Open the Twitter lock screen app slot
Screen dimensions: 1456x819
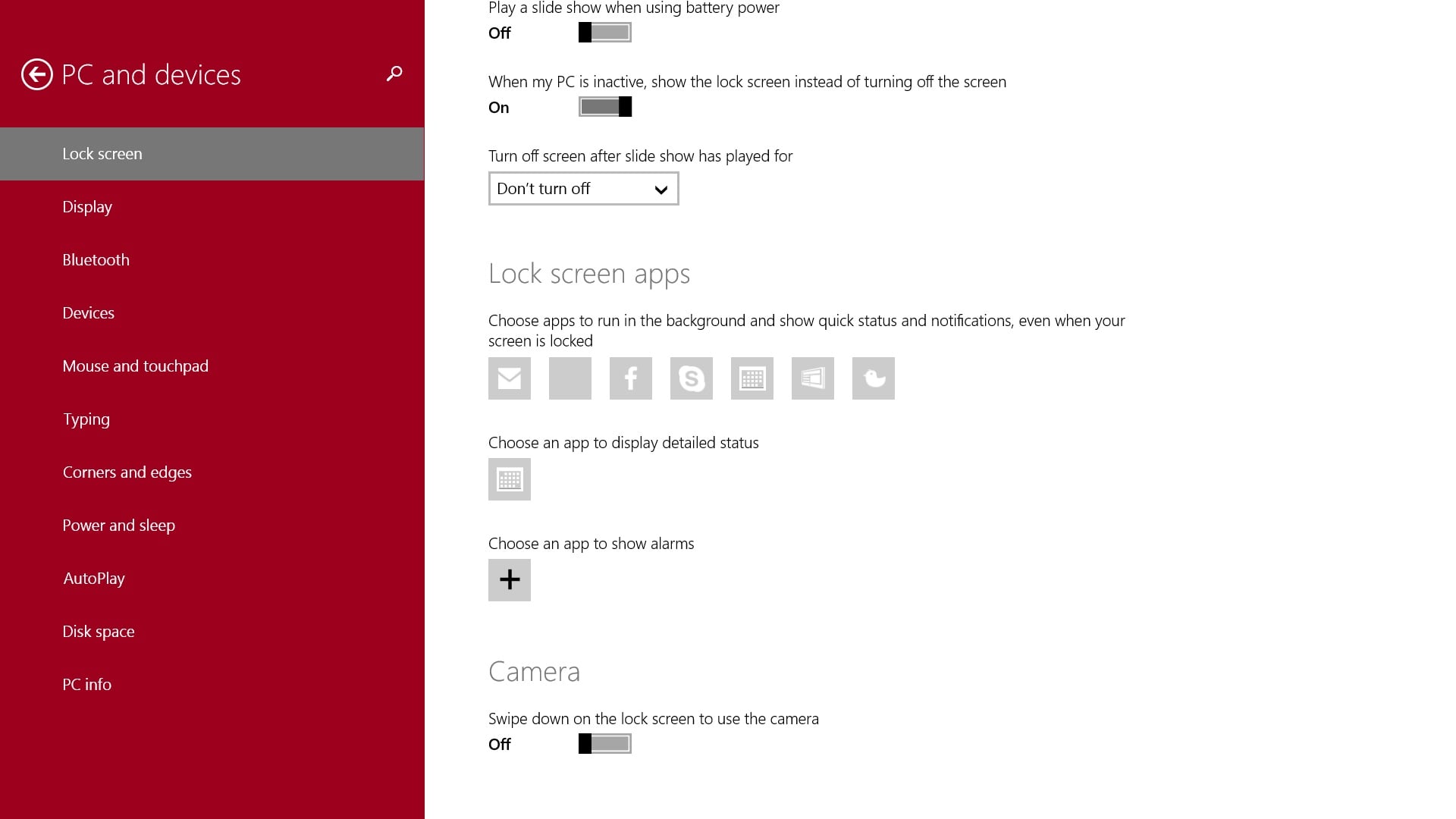[873, 378]
